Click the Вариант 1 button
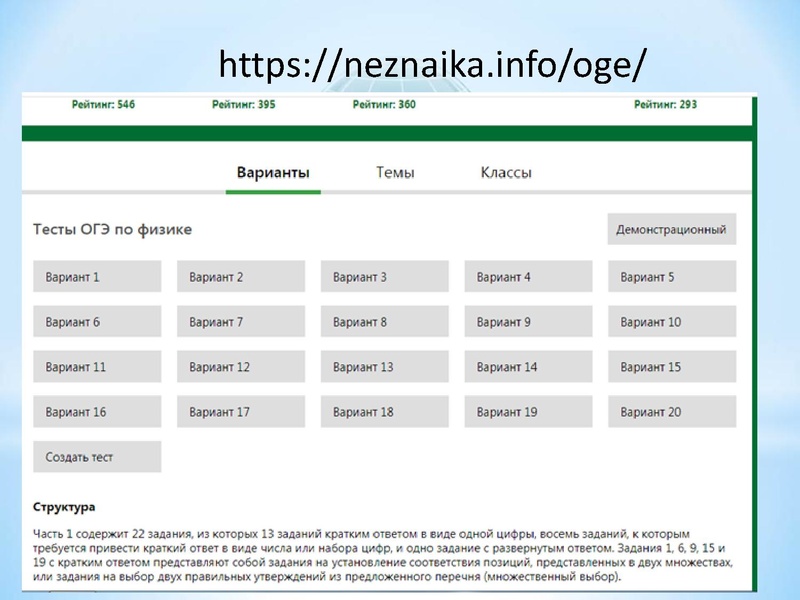The image size is (800, 600). 97,277
